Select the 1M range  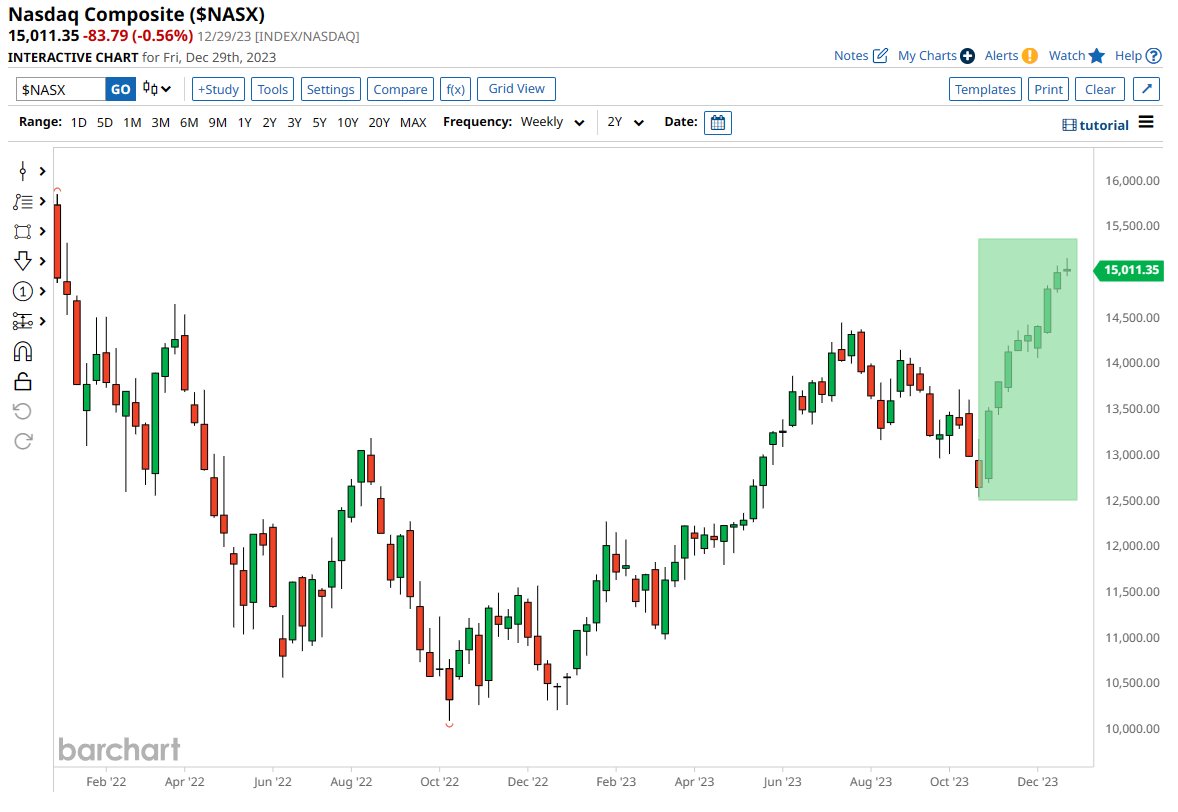coord(132,122)
